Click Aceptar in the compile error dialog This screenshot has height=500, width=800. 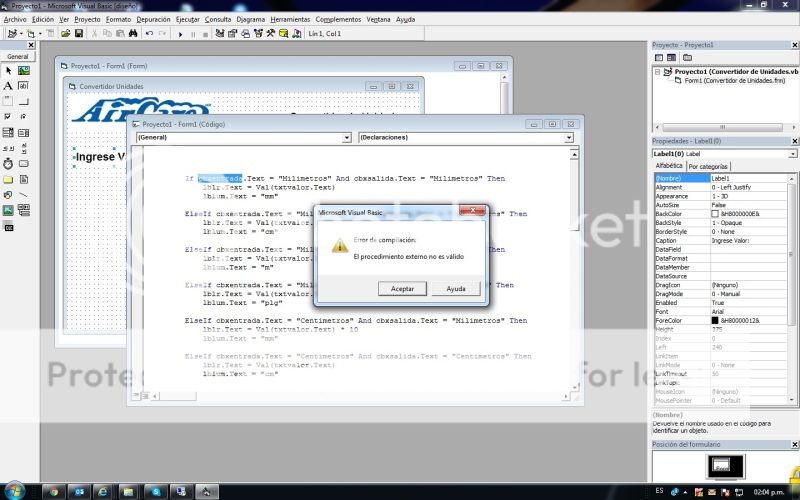pos(402,289)
